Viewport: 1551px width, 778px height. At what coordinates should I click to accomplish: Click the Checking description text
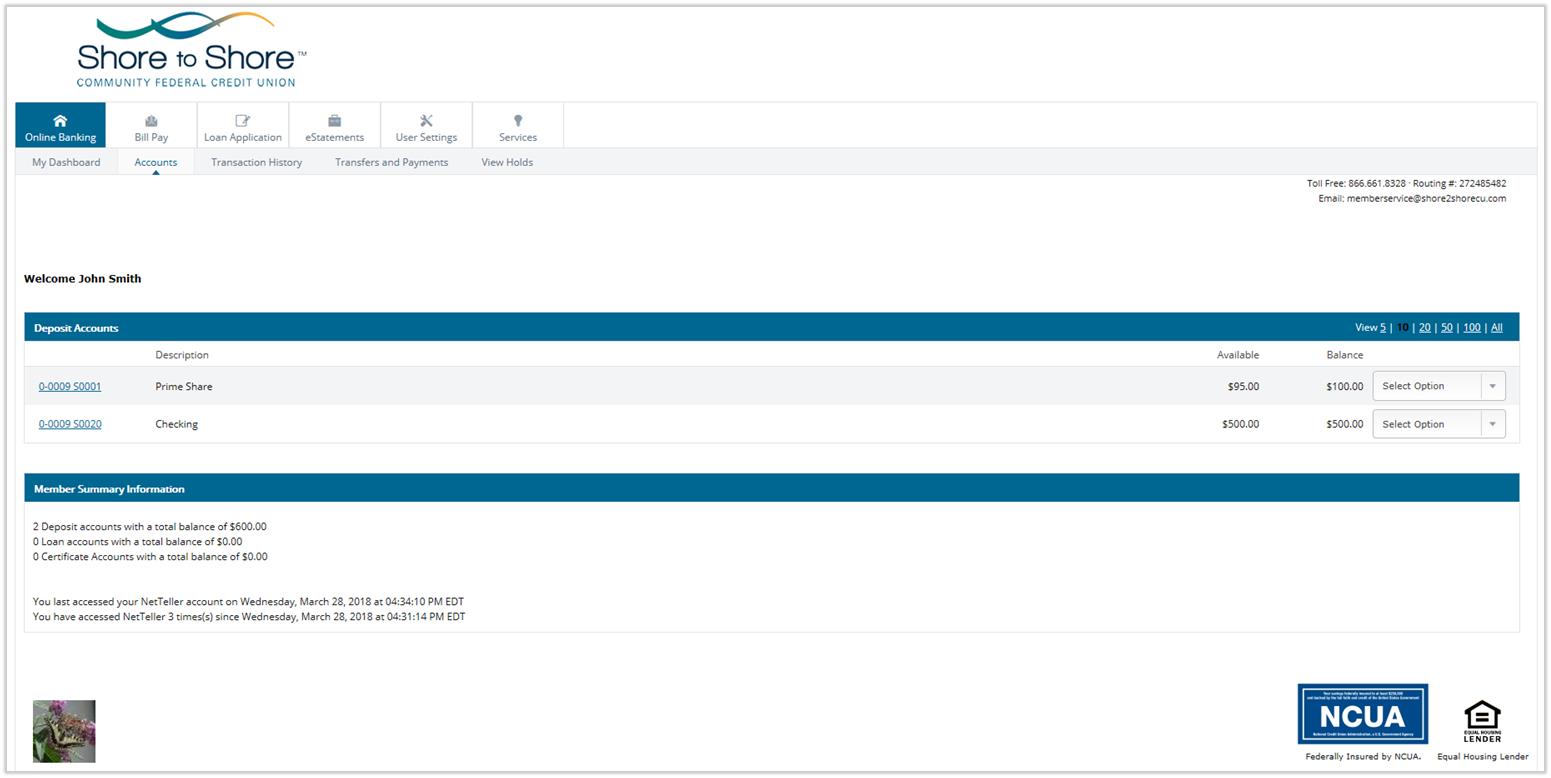point(177,424)
